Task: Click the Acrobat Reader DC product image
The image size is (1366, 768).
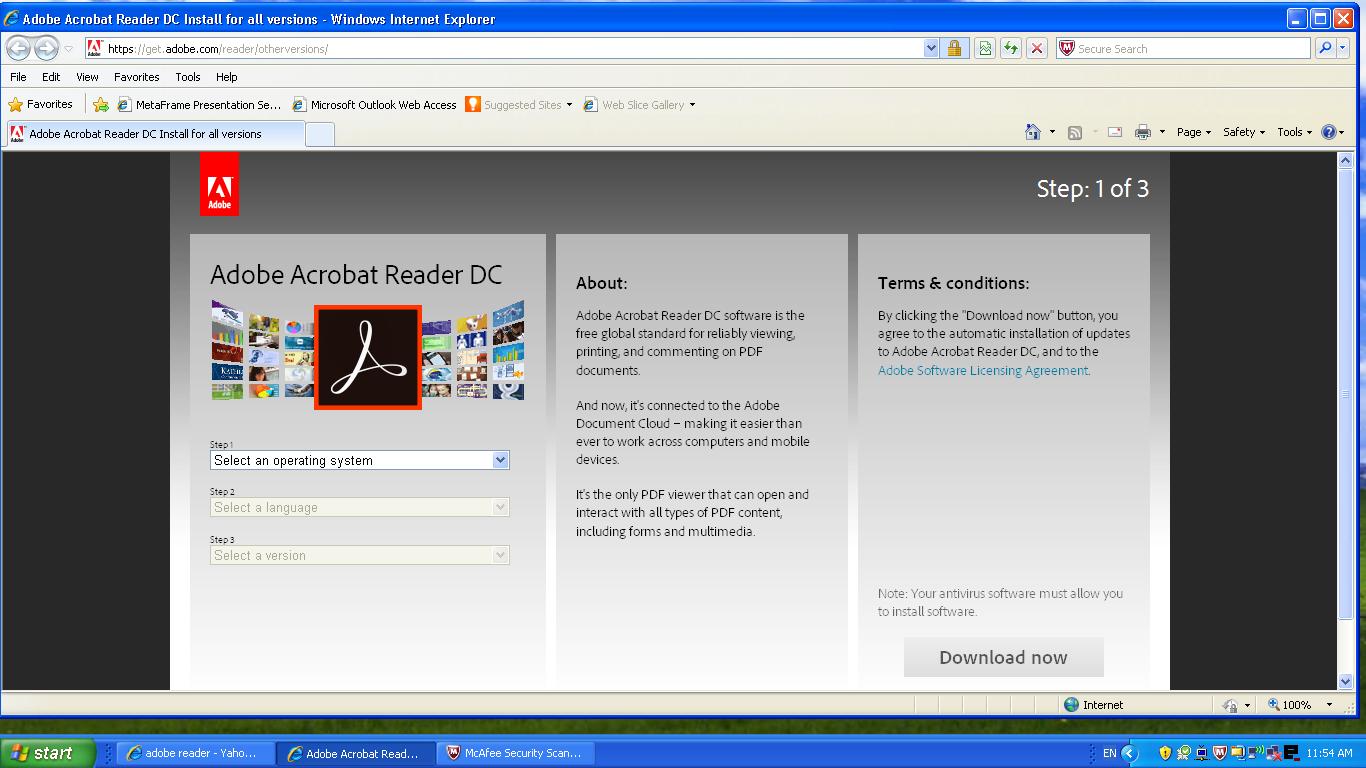Action: (368, 357)
